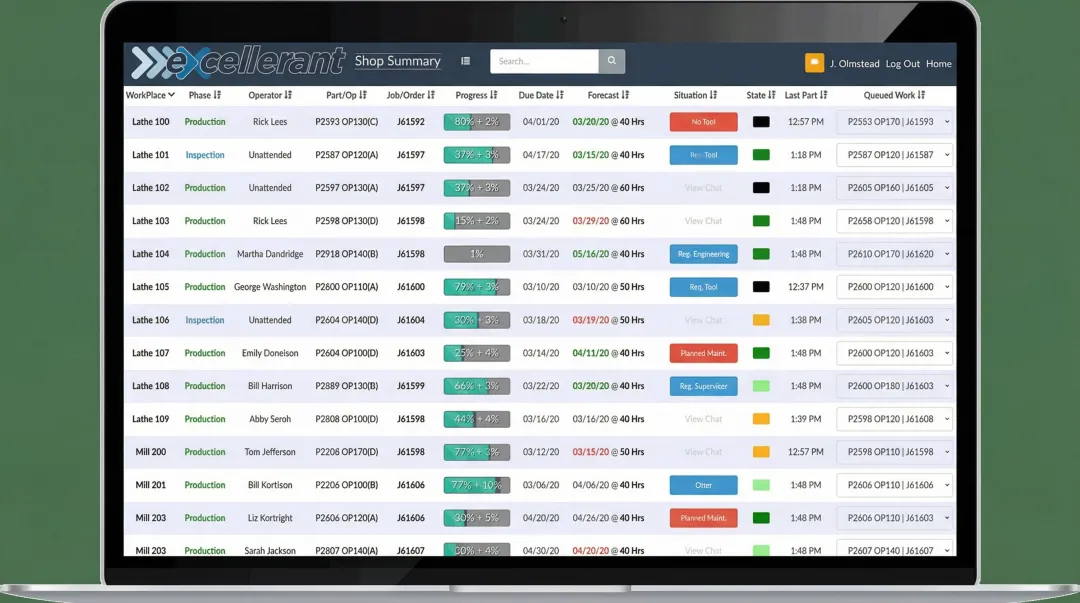Click the magnifier search button

tap(612, 61)
